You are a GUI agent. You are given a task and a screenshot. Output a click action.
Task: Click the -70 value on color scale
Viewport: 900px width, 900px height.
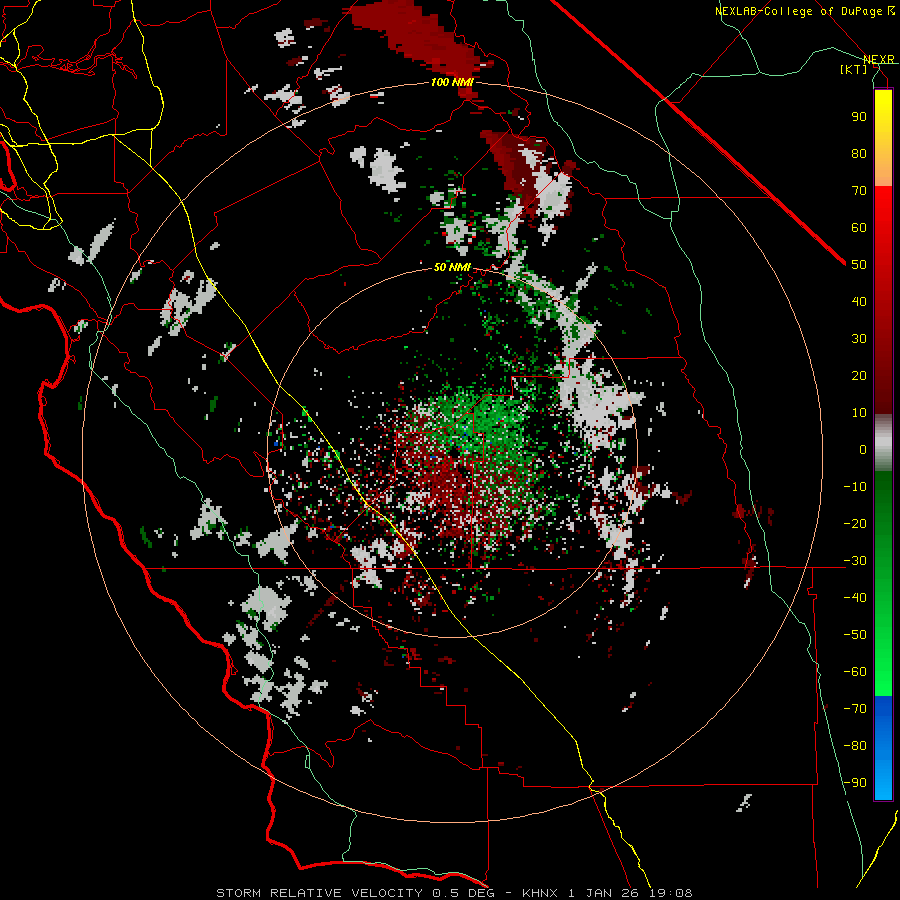pyautogui.click(x=855, y=709)
